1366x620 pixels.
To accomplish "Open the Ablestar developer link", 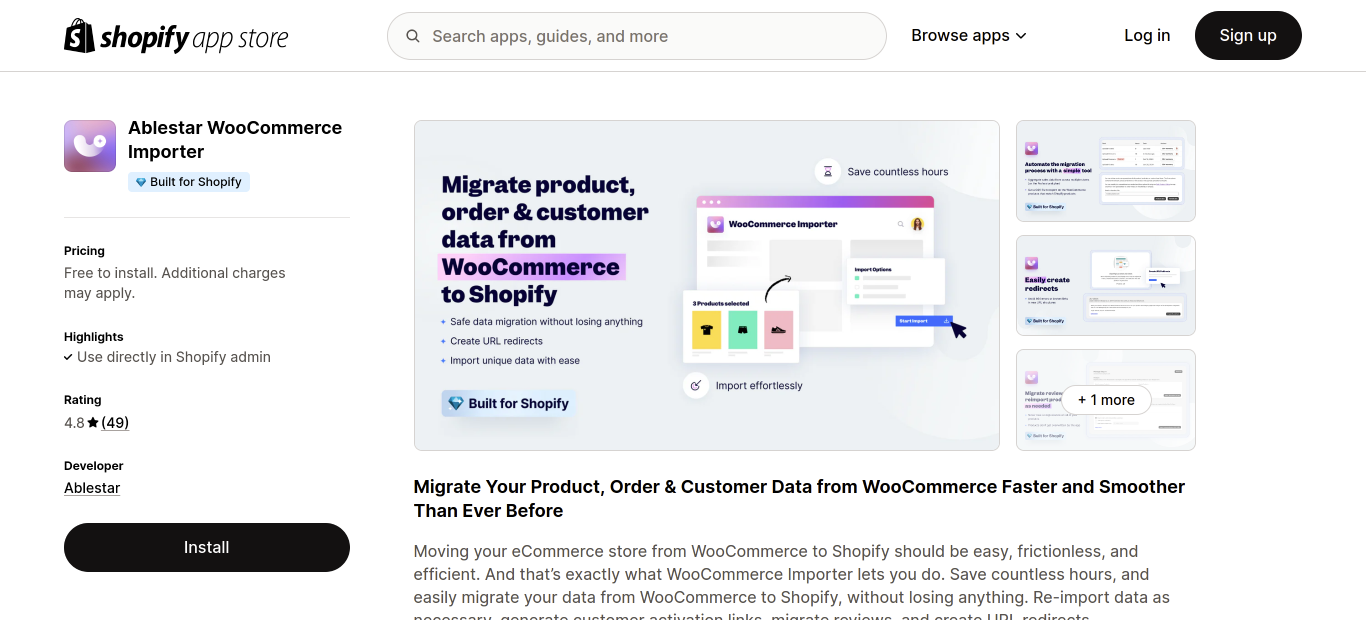I will point(91,487).
